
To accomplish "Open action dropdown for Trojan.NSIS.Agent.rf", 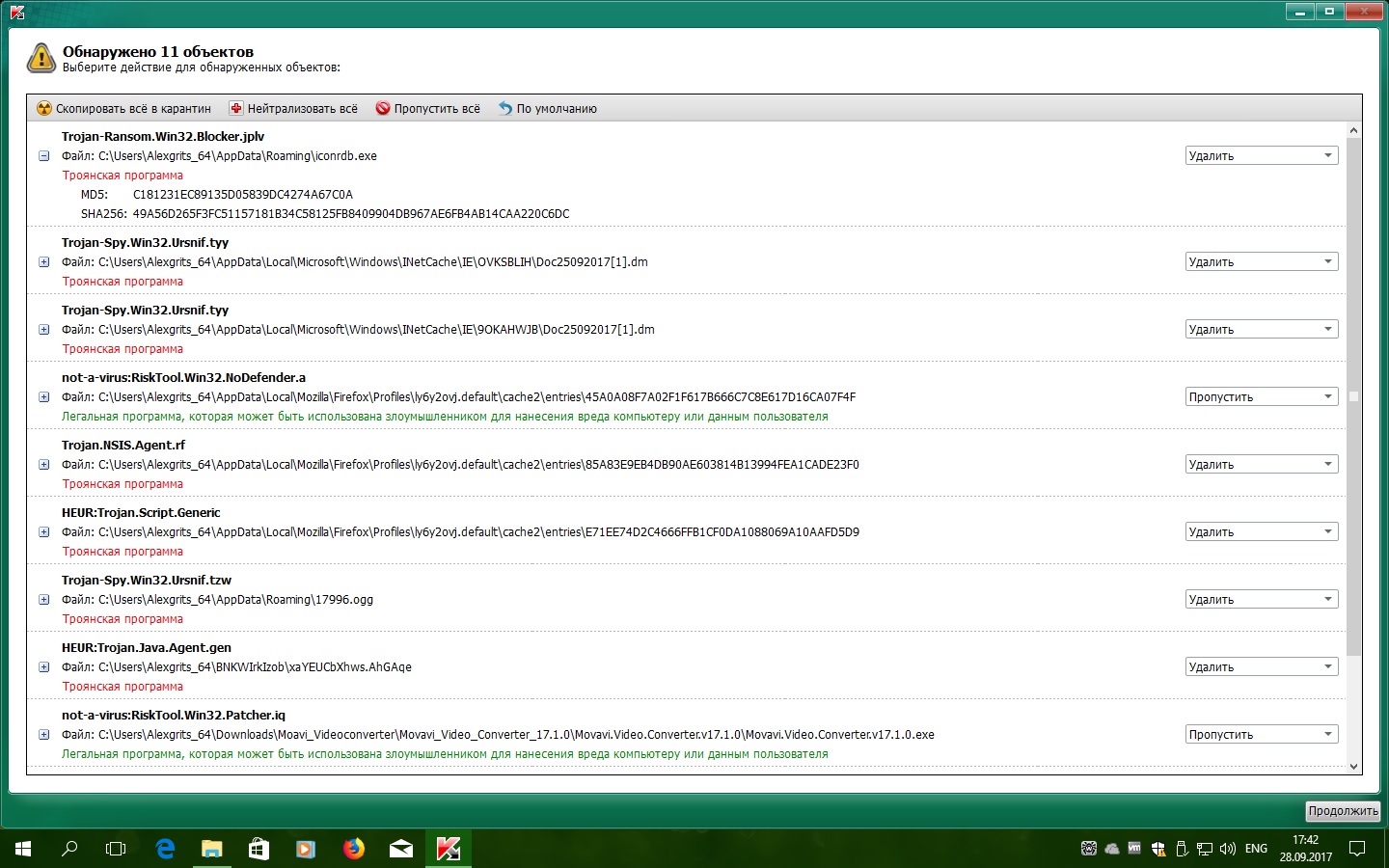I will tap(1262, 464).
